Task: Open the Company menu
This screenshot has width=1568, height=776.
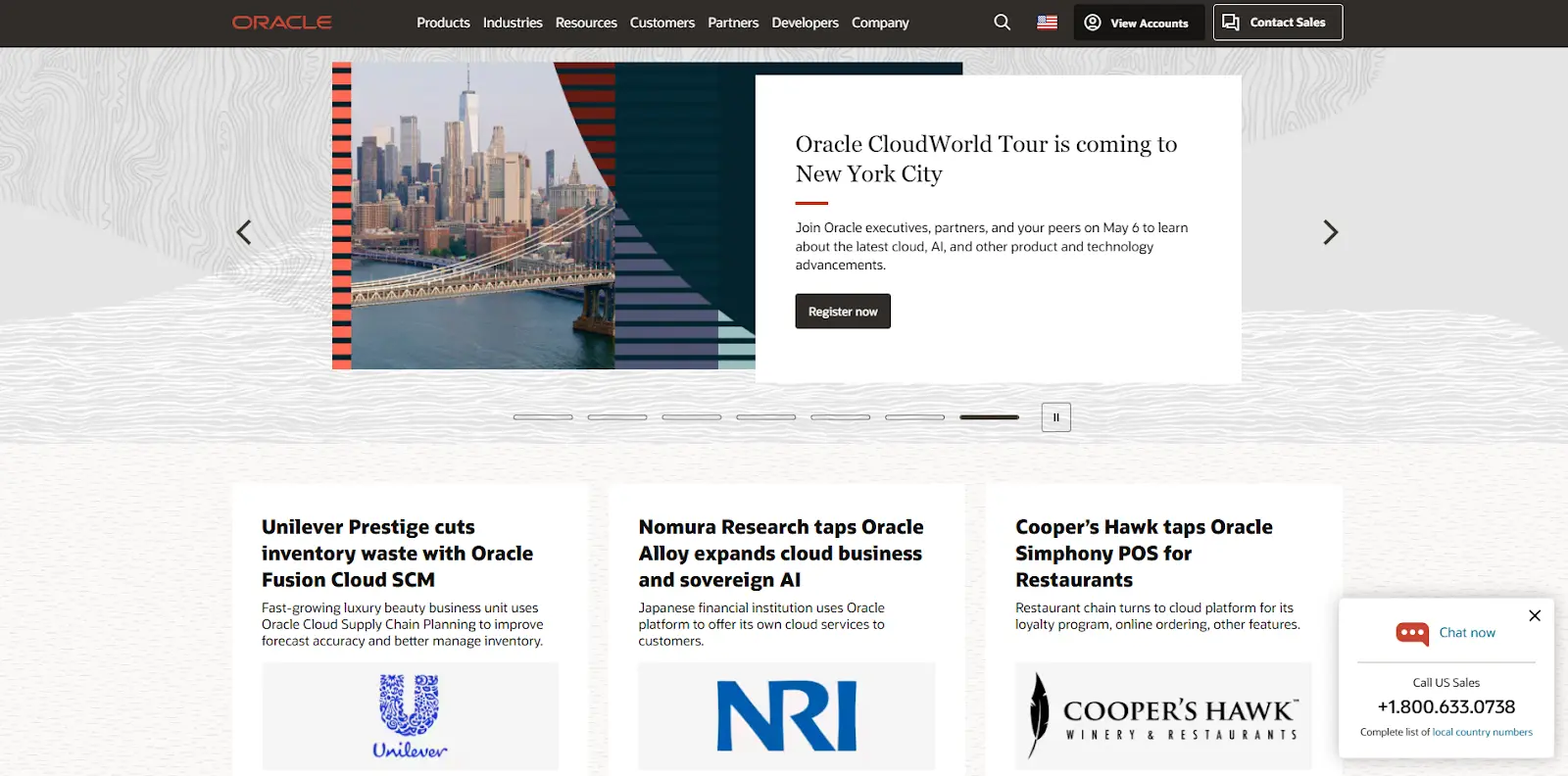Action: [880, 23]
